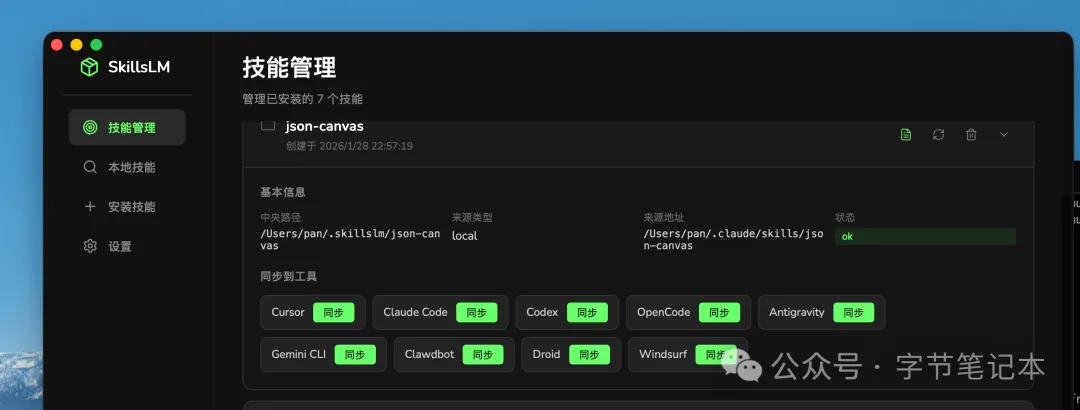Sync json-canvas to Cursor
The width and height of the screenshot is (1080, 410).
point(333,312)
